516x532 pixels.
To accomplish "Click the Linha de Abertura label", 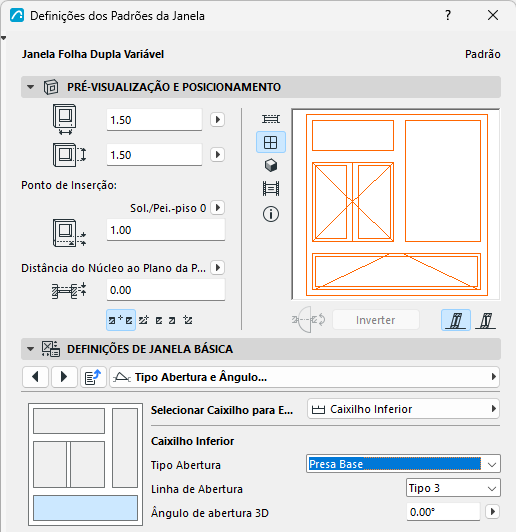I will (x=197, y=489).
